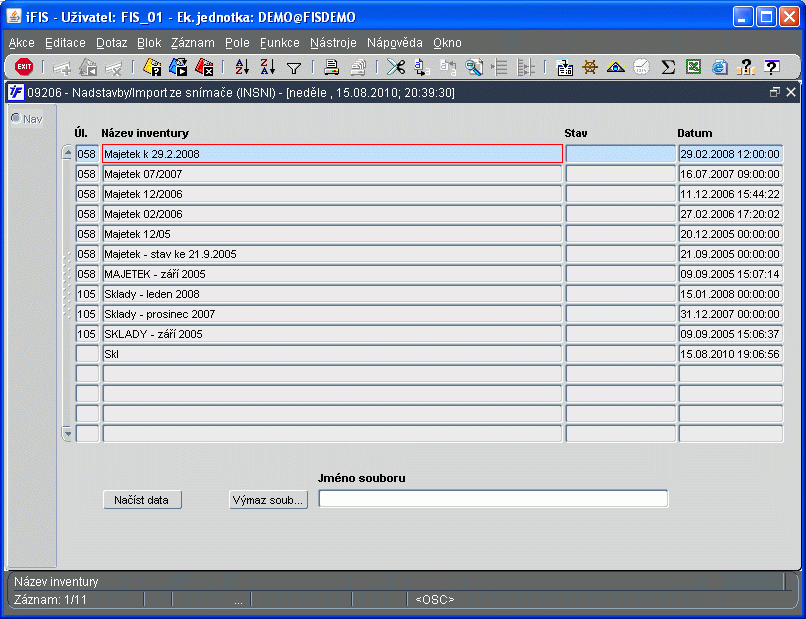This screenshot has width=806, height=619.
Task: Select the row Majetek 12/2006
Action: coord(332,194)
